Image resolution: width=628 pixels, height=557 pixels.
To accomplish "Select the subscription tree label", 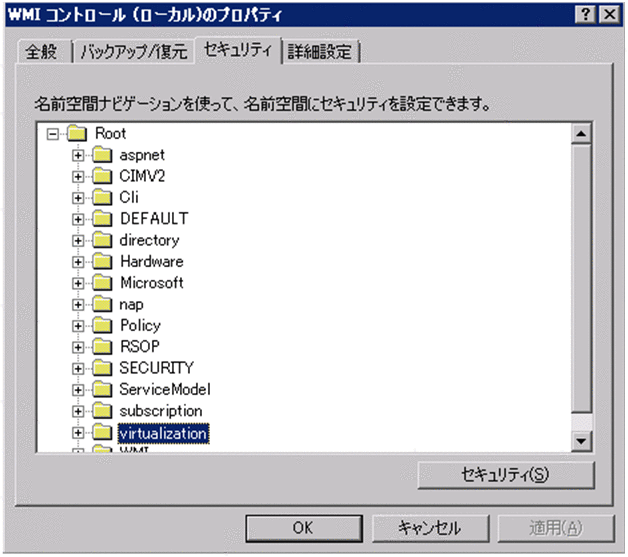I will tap(161, 411).
